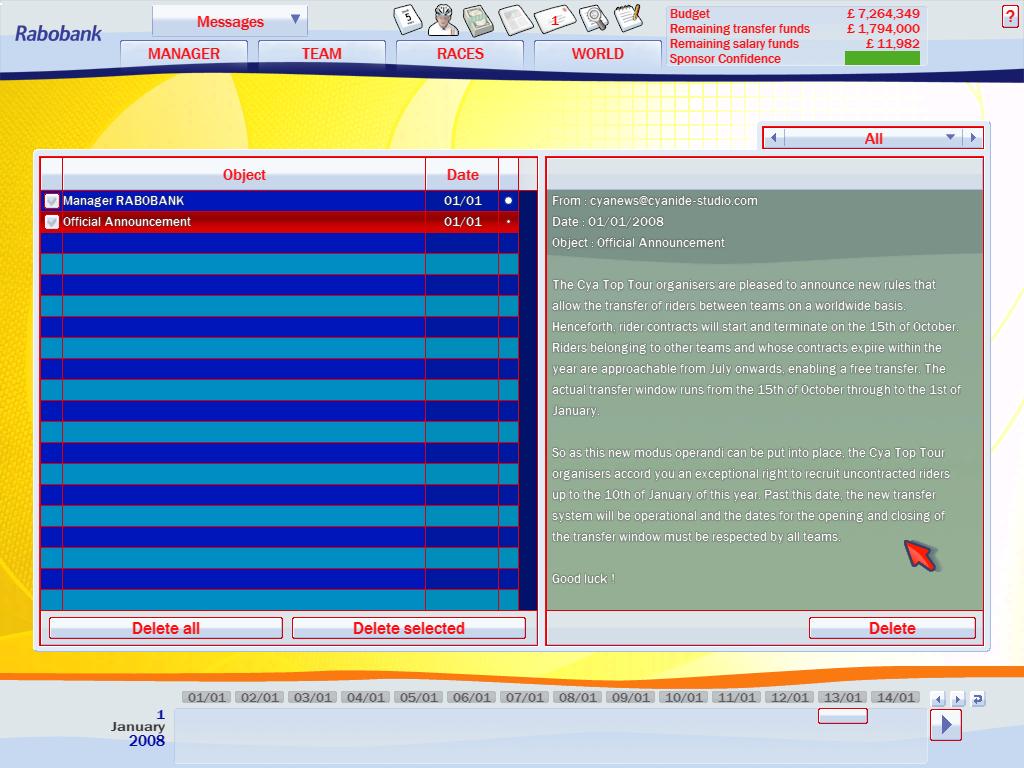Tick the checkbox for Manager RABOBANK message
The height and width of the screenshot is (768, 1024).
(x=52, y=201)
